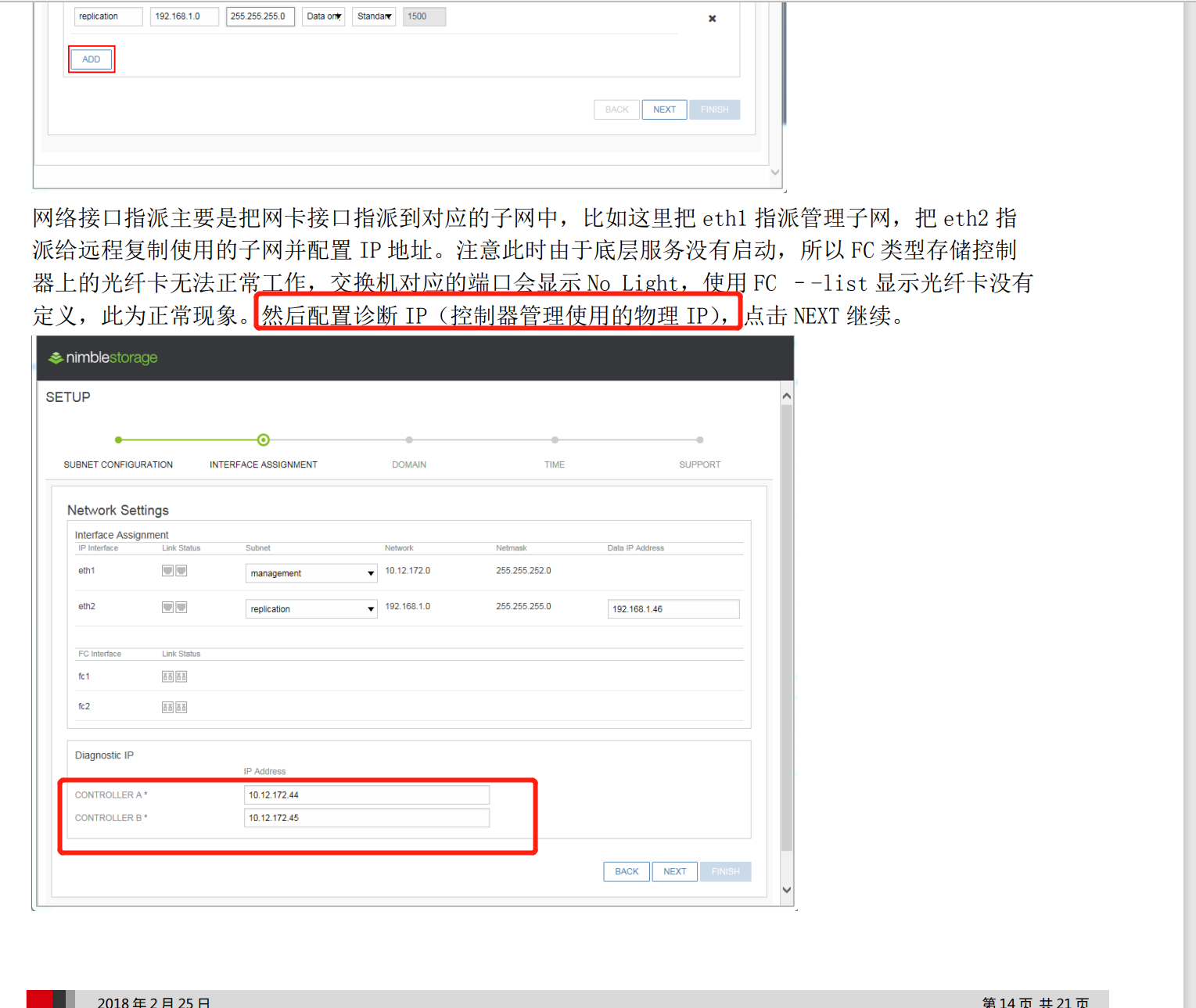
Task: Edit the 192.168.1.0 network field
Action: tap(185, 16)
